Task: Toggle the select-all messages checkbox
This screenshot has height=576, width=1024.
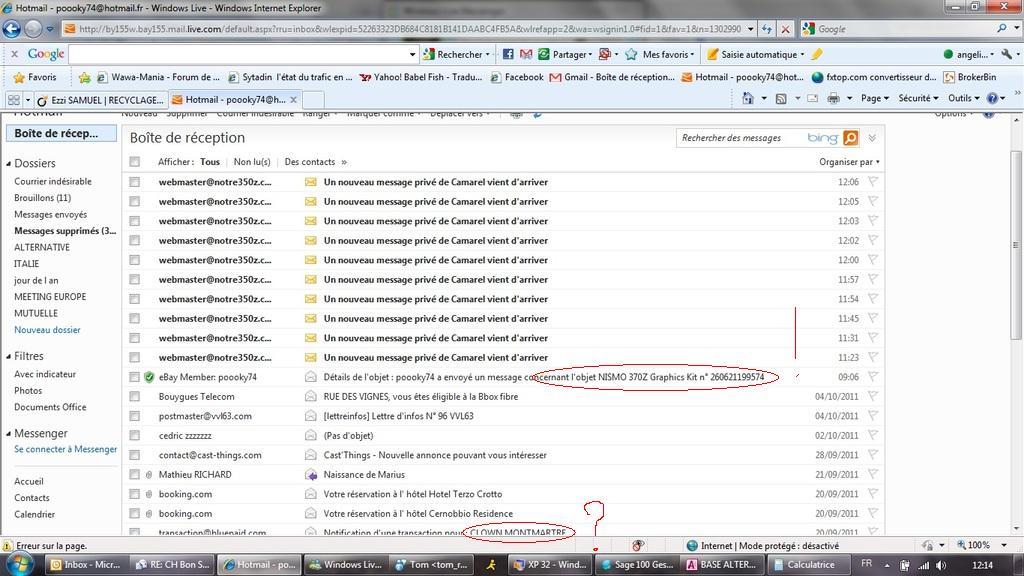Action: (x=135, y=162)
